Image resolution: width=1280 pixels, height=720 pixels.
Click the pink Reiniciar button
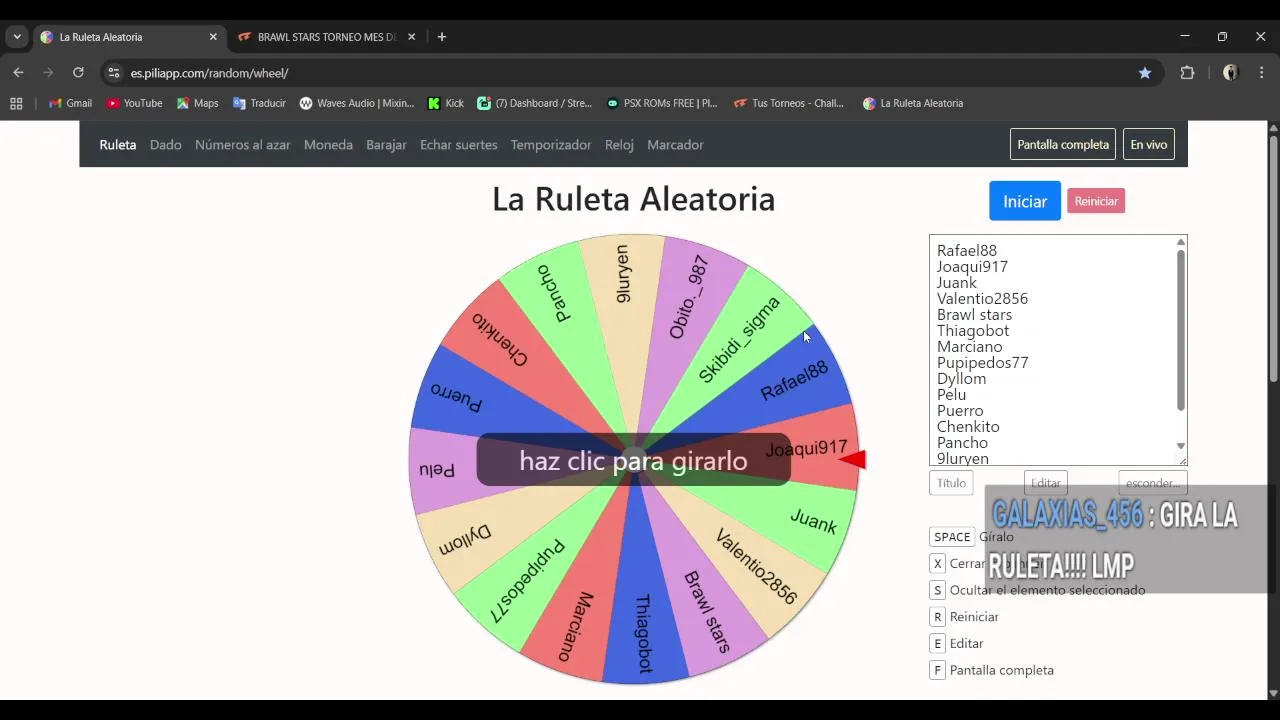point(1096,201)
